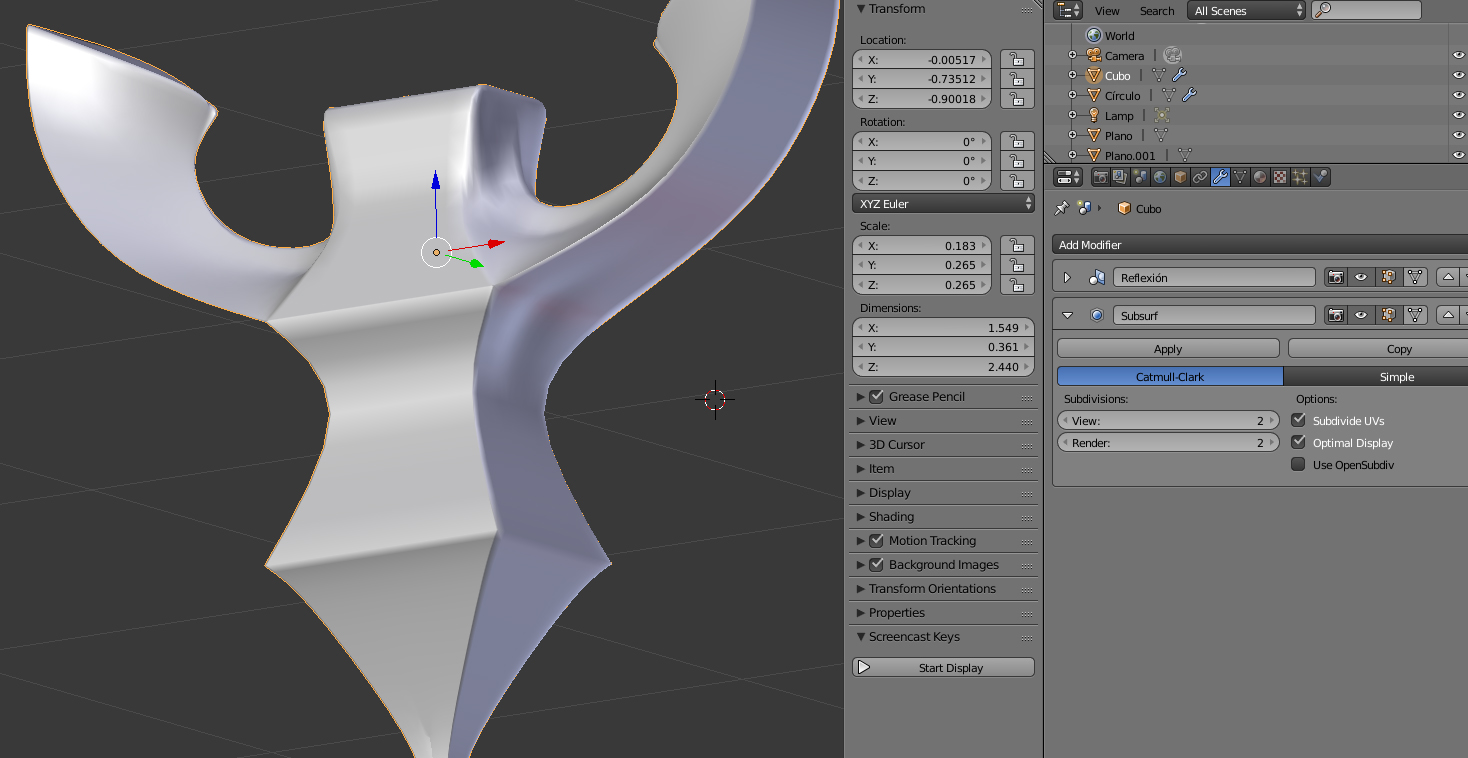Switch to the World properties globe tab
The height and width of the screenshot is (758, 1468).
click(1160, 177)
